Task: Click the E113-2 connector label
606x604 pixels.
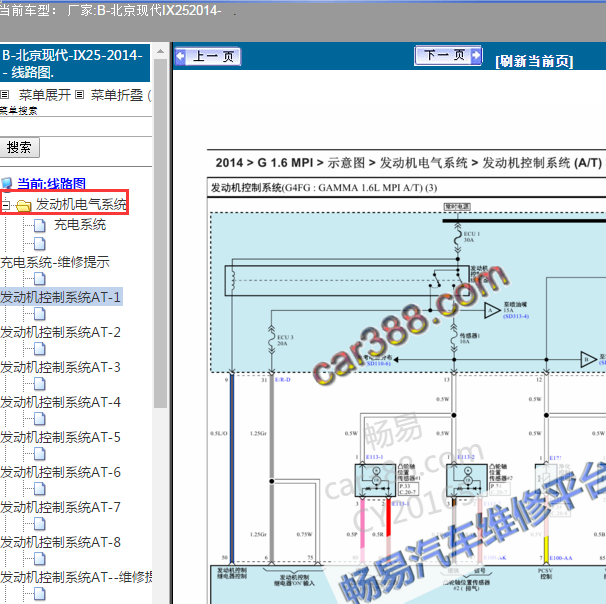Action: (x=466, y=457)
